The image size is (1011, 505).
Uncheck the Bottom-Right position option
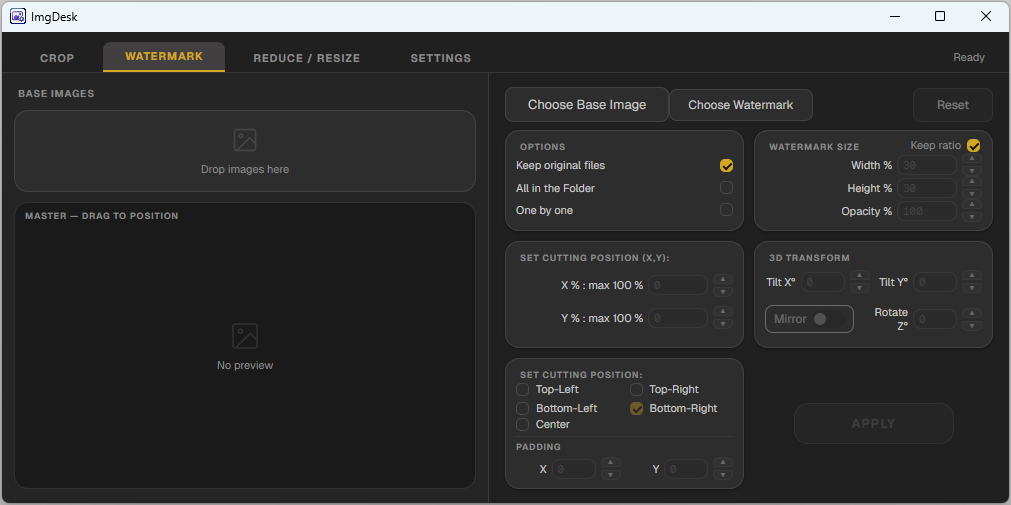tap(636, 408)
